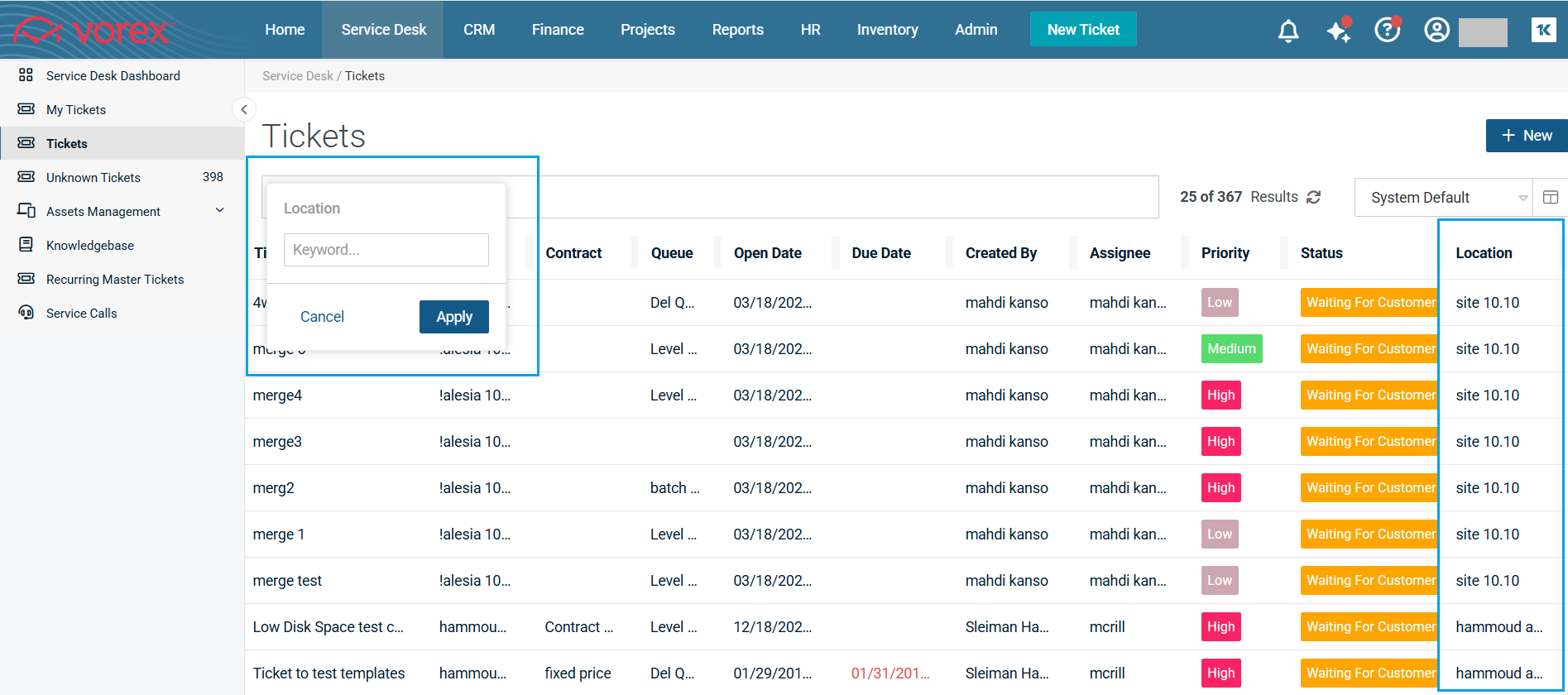Go to Service Desk breadcrumb link
Screen dimensions: 1568x695
click(x=297, y=76)
